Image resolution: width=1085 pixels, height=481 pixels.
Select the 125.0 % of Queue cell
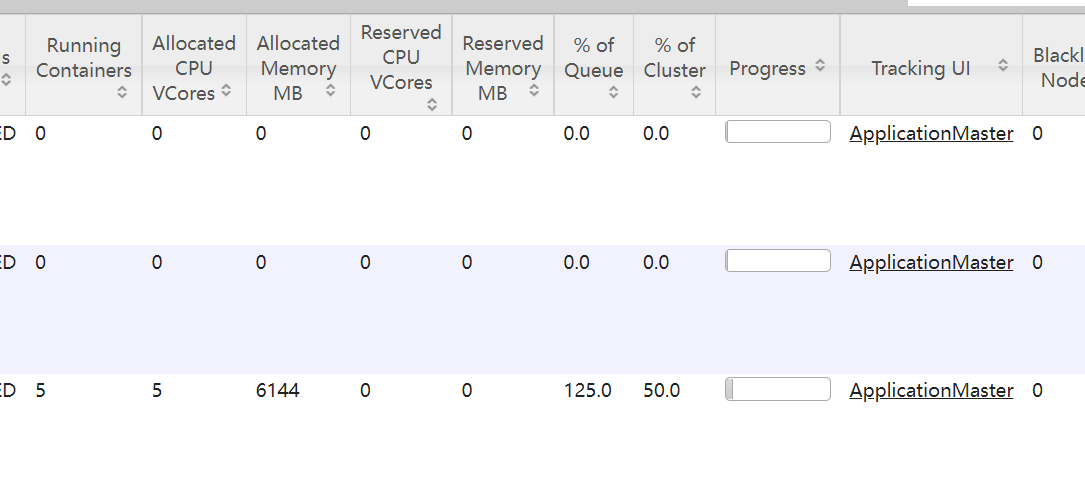(x=588, y=391)
